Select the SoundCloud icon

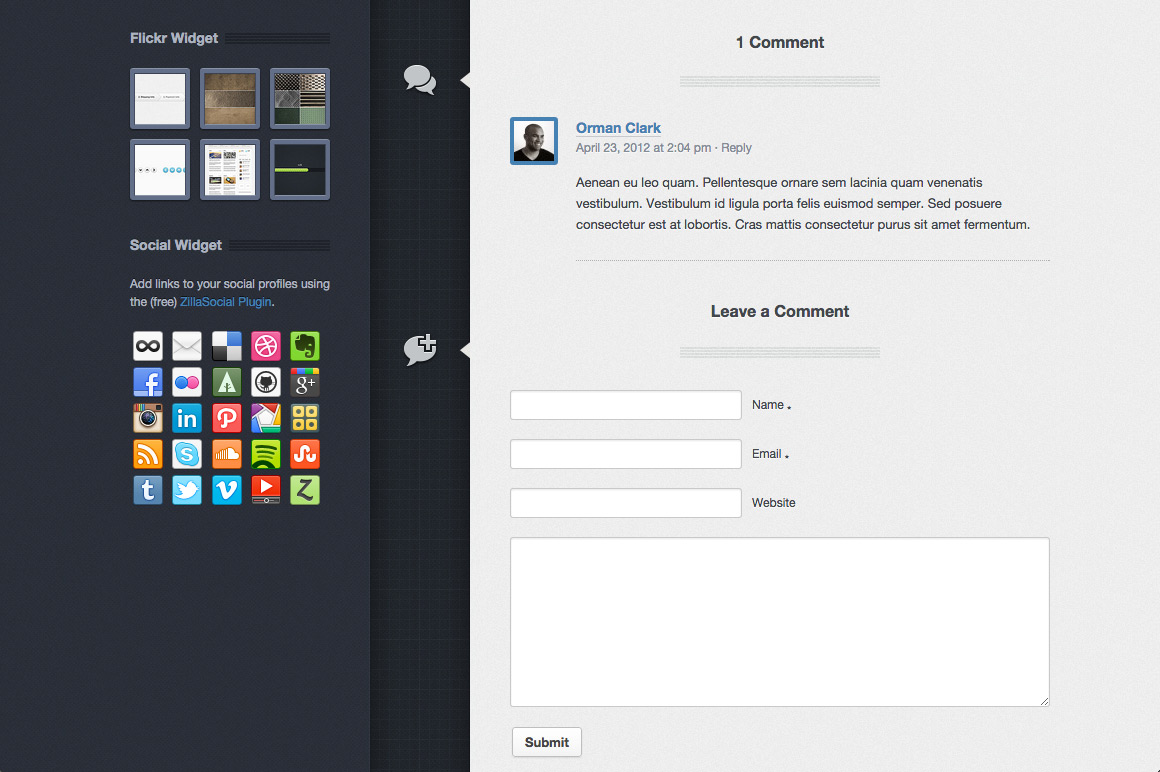pos(226,454)
